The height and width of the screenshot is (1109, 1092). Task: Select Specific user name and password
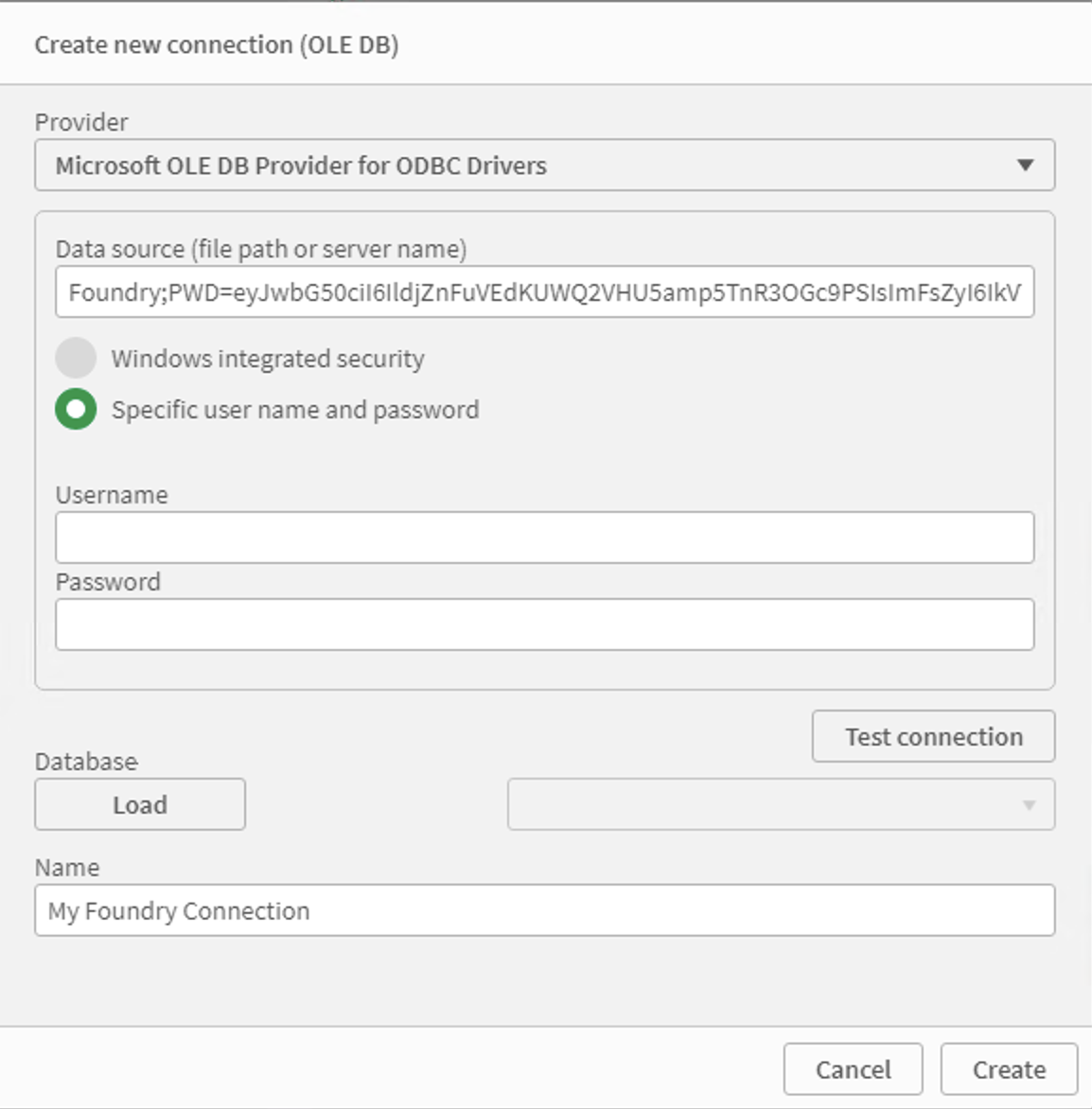coord(76,409)
